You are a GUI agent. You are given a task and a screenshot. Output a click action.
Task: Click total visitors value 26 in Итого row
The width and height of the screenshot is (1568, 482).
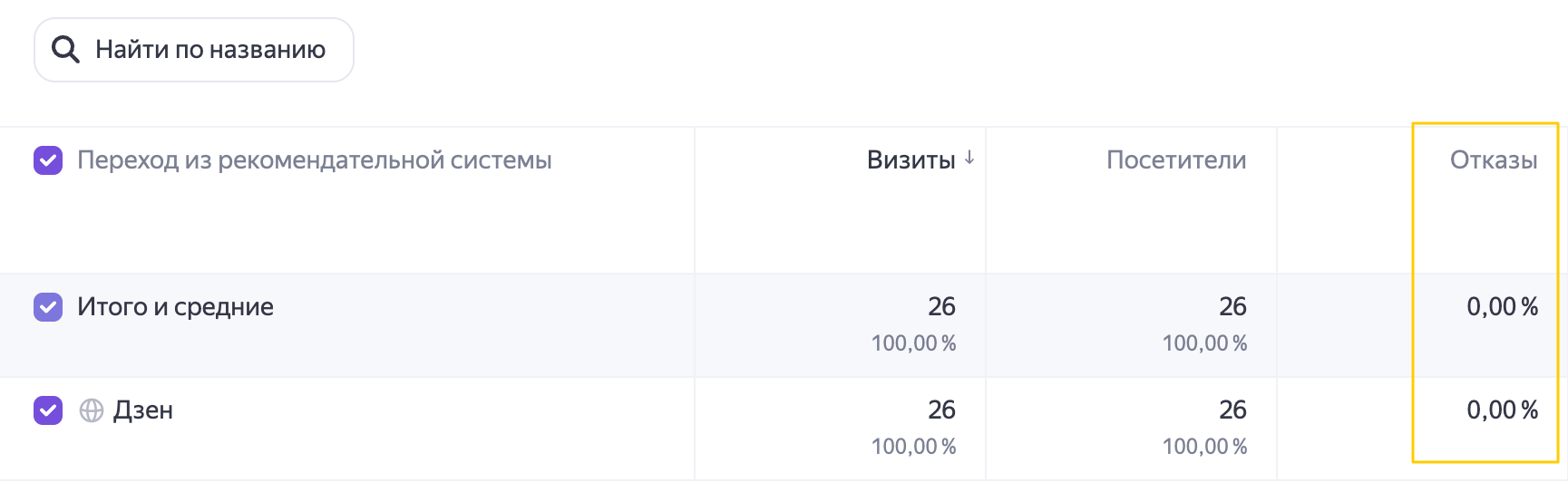(1232, 306)
